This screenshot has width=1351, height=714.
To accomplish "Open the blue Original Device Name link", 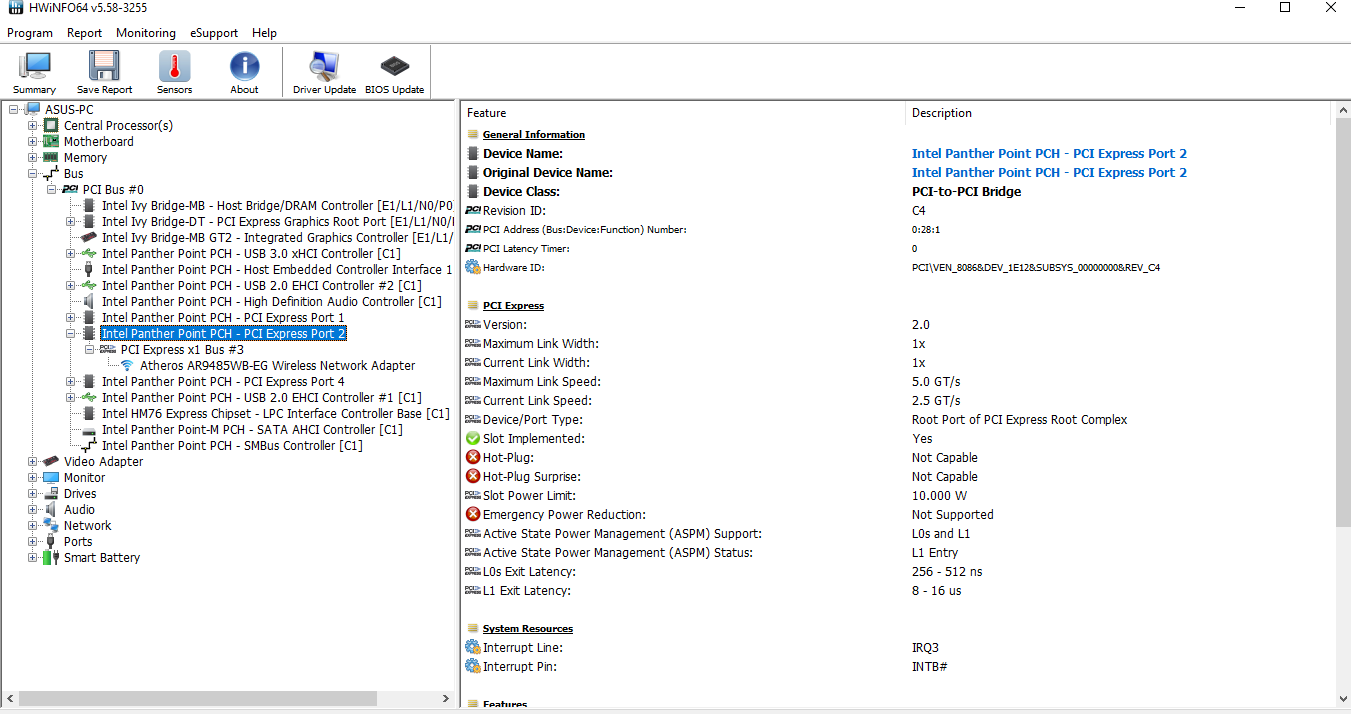I will pyautogui.click(x=1049, y=172).
